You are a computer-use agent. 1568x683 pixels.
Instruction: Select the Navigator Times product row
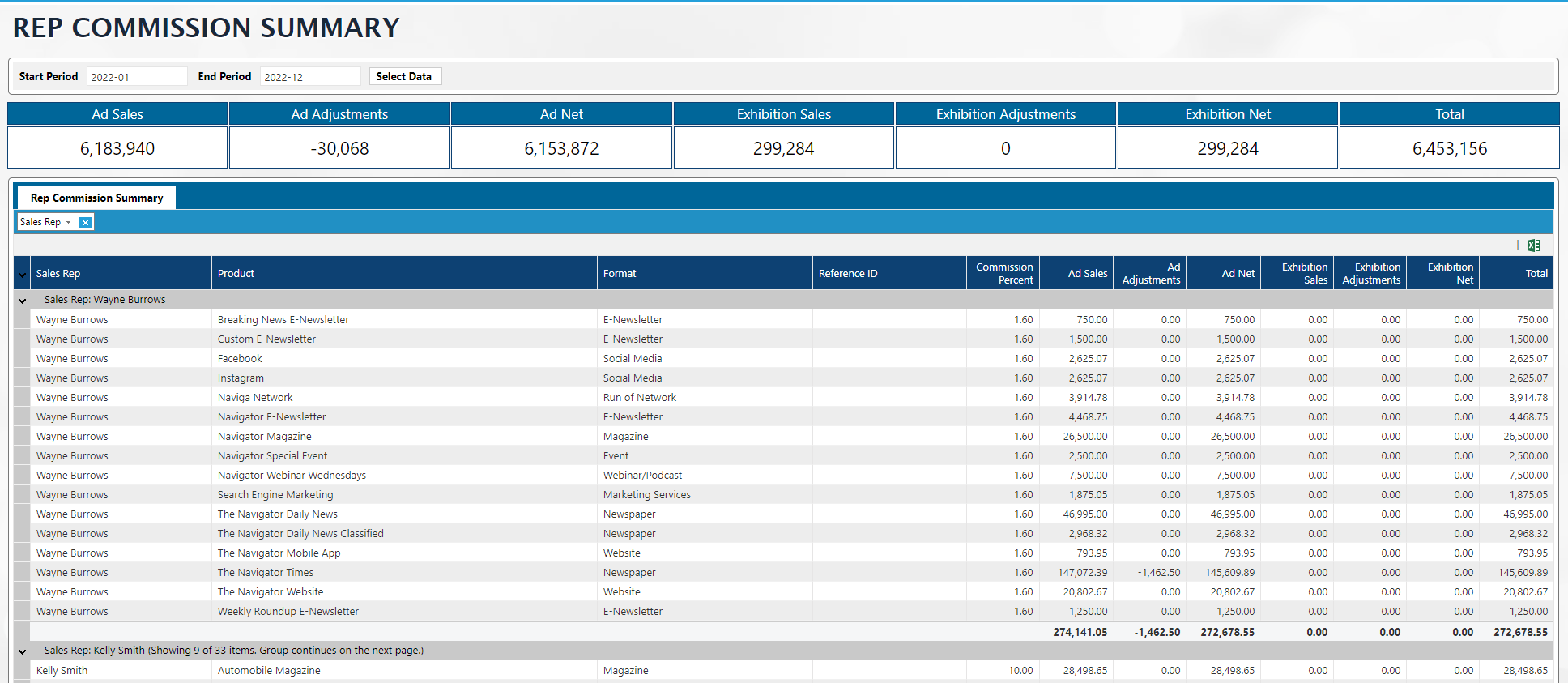coord(265,573)
